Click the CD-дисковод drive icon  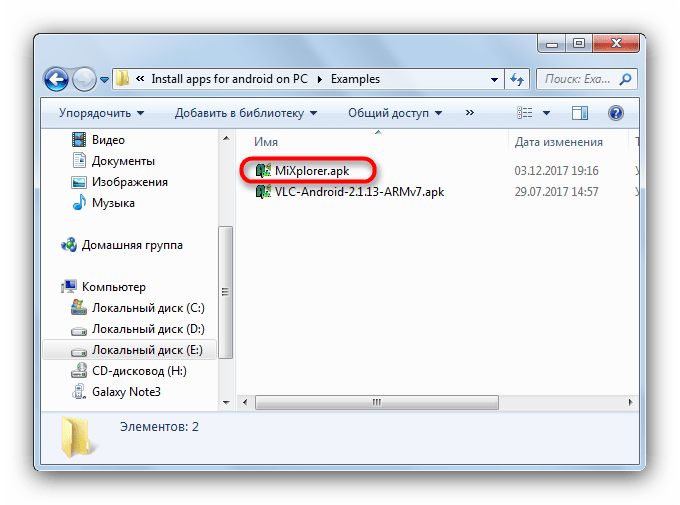(x=78, y=371)
